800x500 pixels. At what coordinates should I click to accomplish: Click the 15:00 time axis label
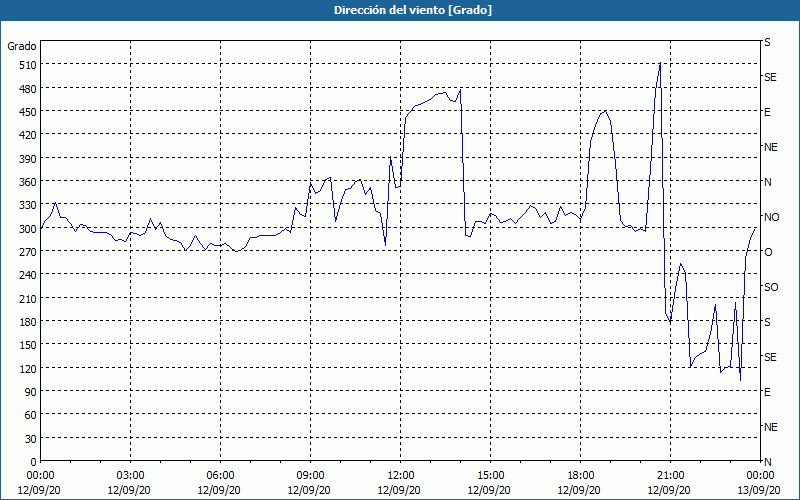click(490, 476)
